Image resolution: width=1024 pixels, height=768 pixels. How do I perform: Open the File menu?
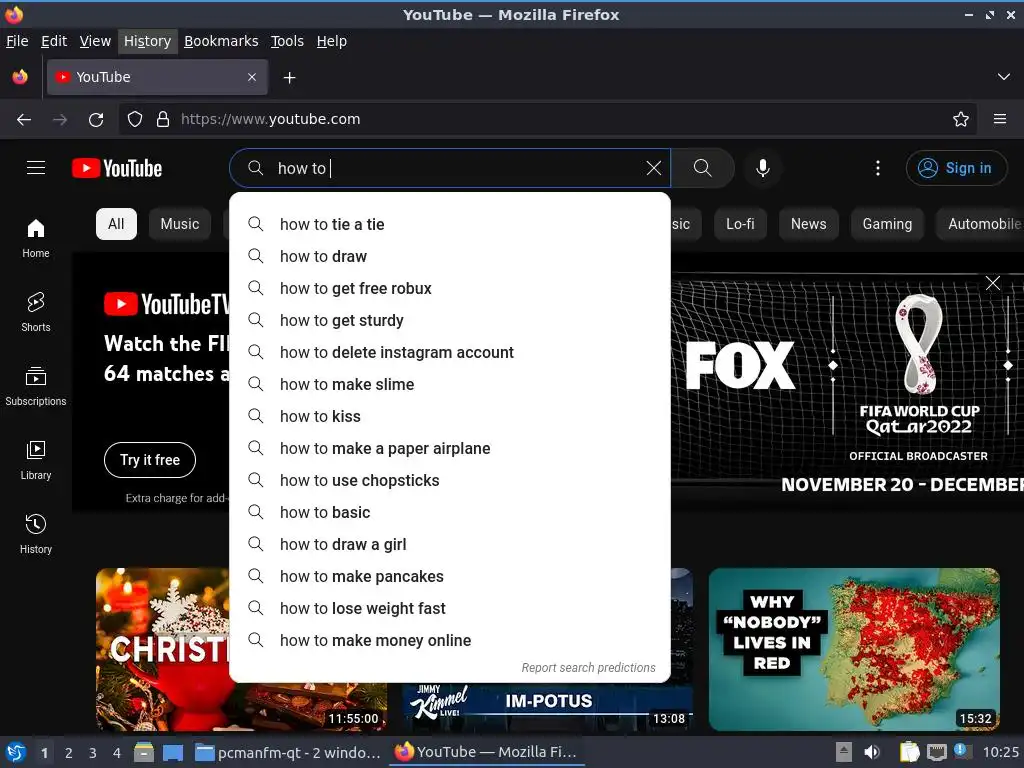(17, 41)
